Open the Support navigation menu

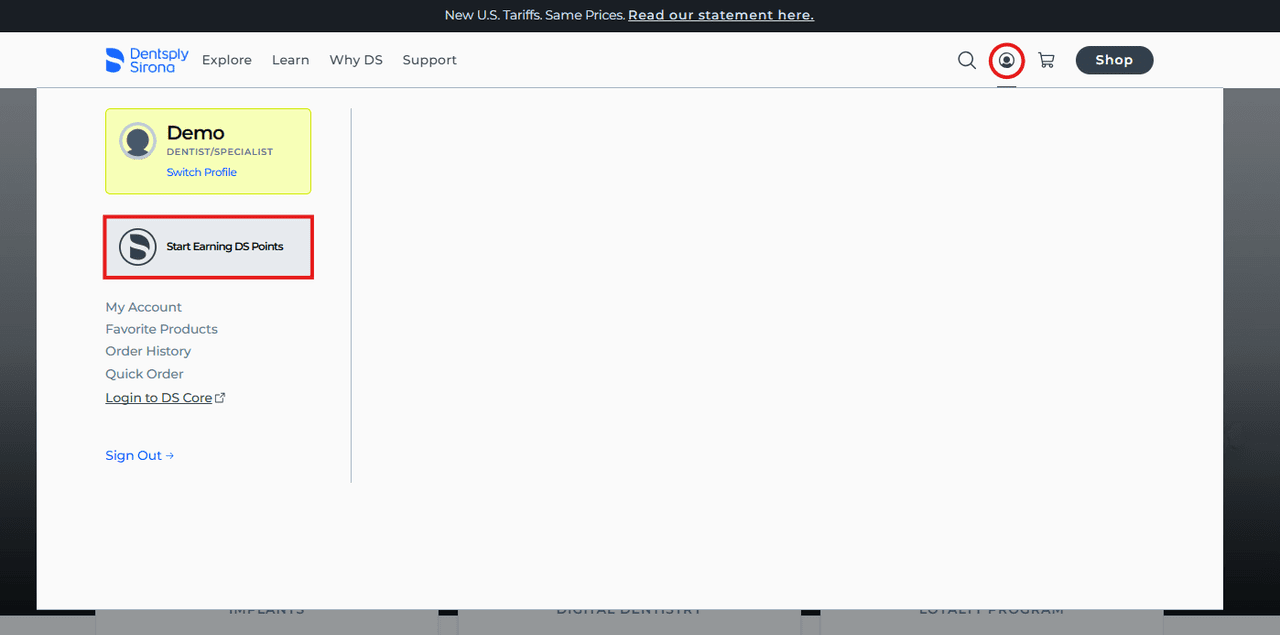[429, 60]
